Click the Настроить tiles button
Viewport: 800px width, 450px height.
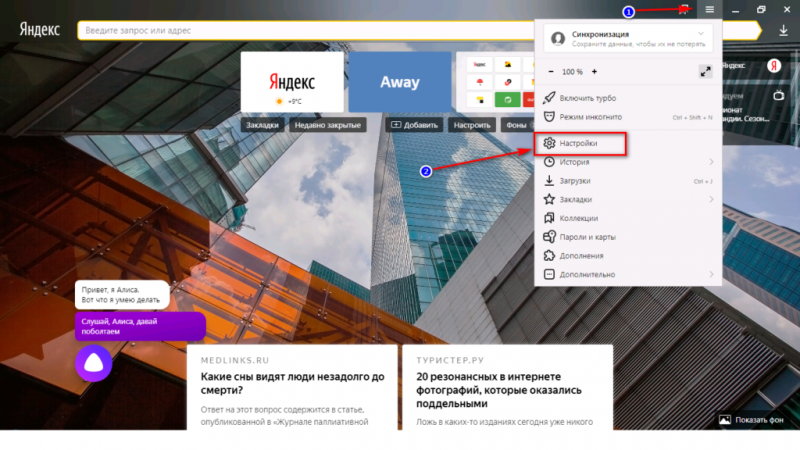[472, 125]
